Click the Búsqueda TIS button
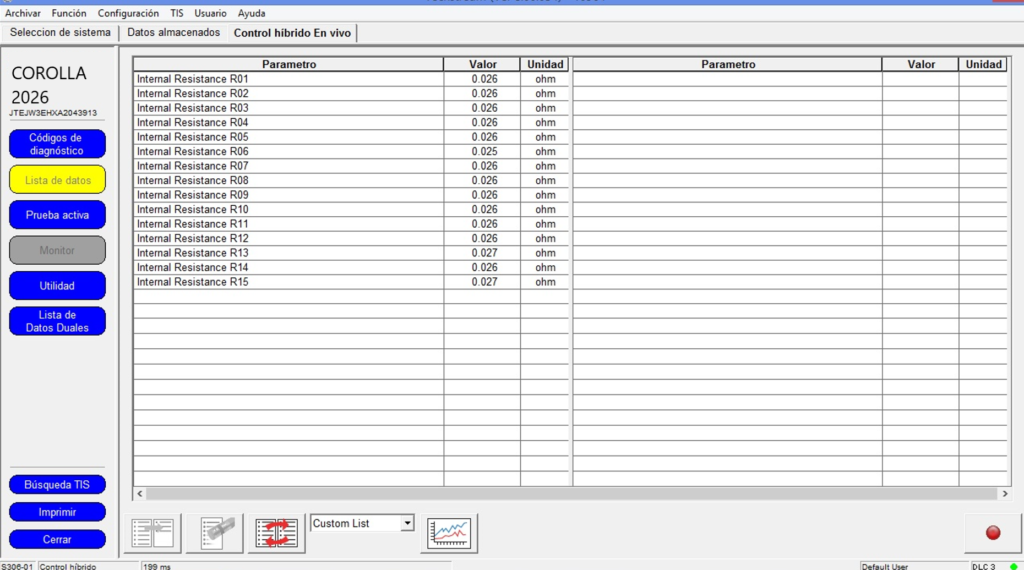The width and height of the screenshot is (1024, 570). 57,485
